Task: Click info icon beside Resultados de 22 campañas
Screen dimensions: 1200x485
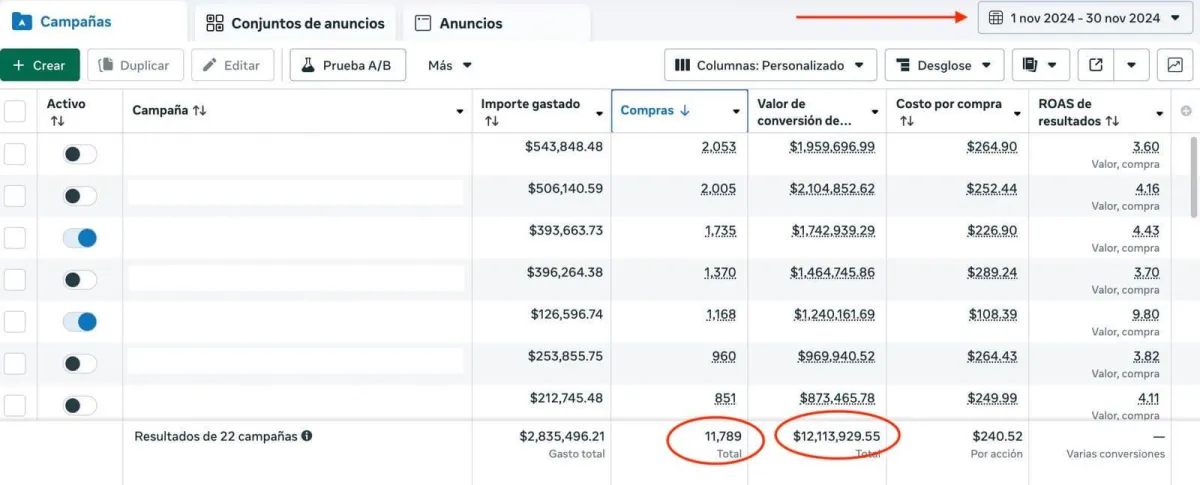Action: (x=307, y=436)
